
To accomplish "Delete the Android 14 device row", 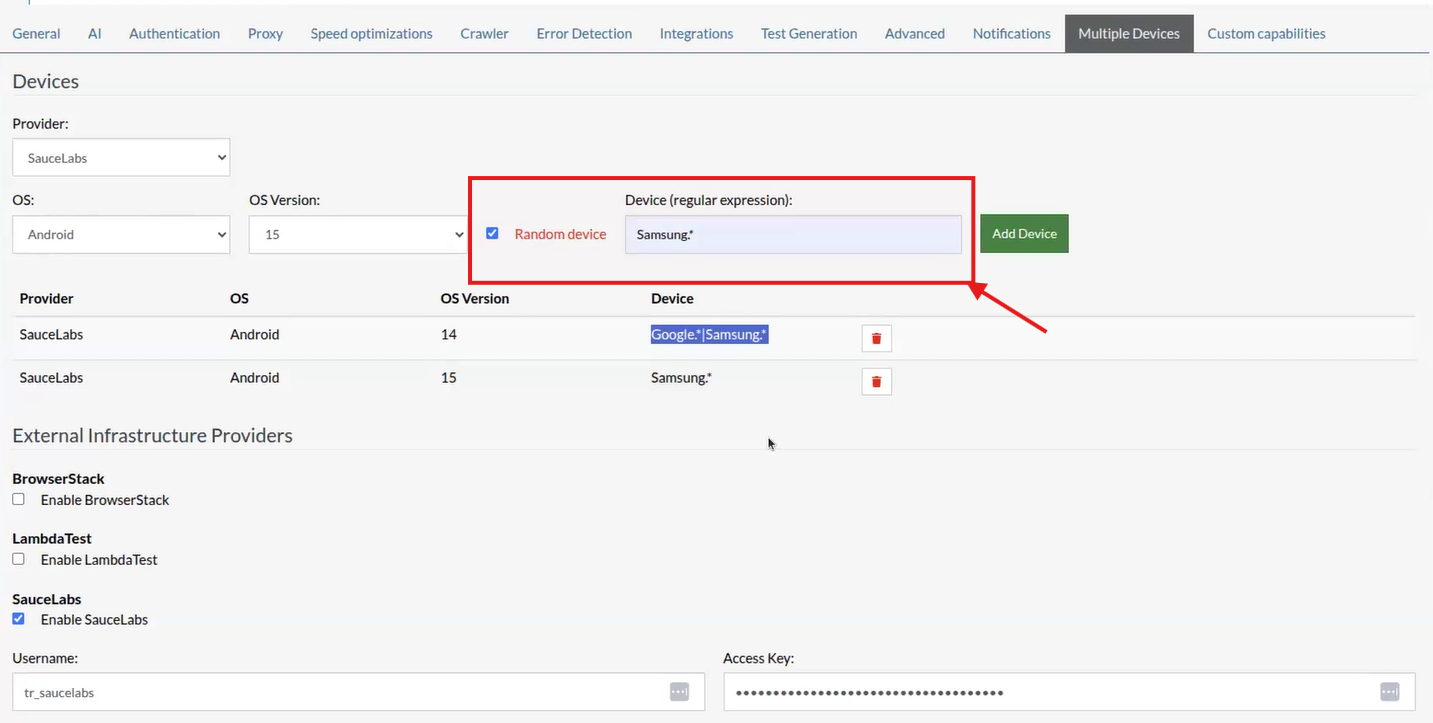I will 876,338.
